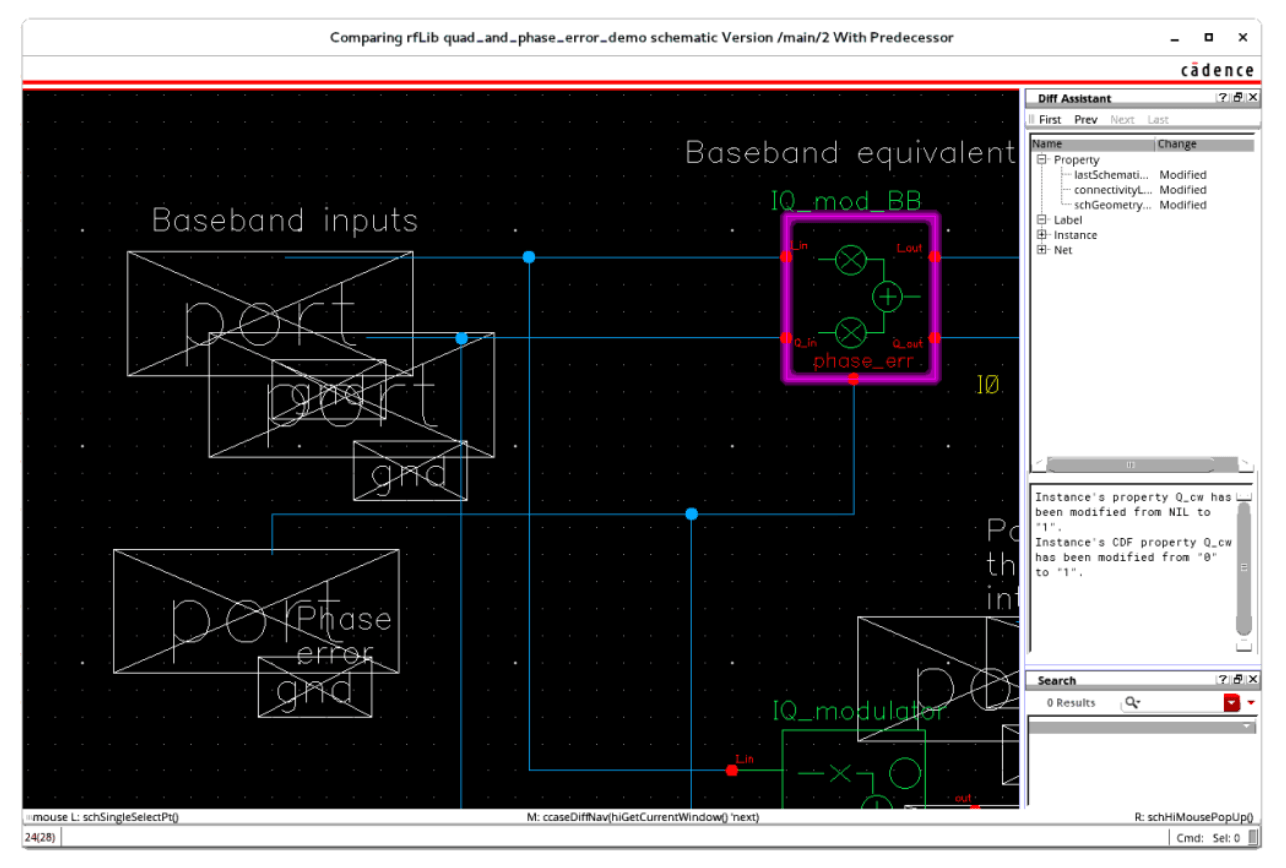Close the Search panel
Image resolution: width=1286 pixels, height=868 pixels.
[x=1253, y=680]
